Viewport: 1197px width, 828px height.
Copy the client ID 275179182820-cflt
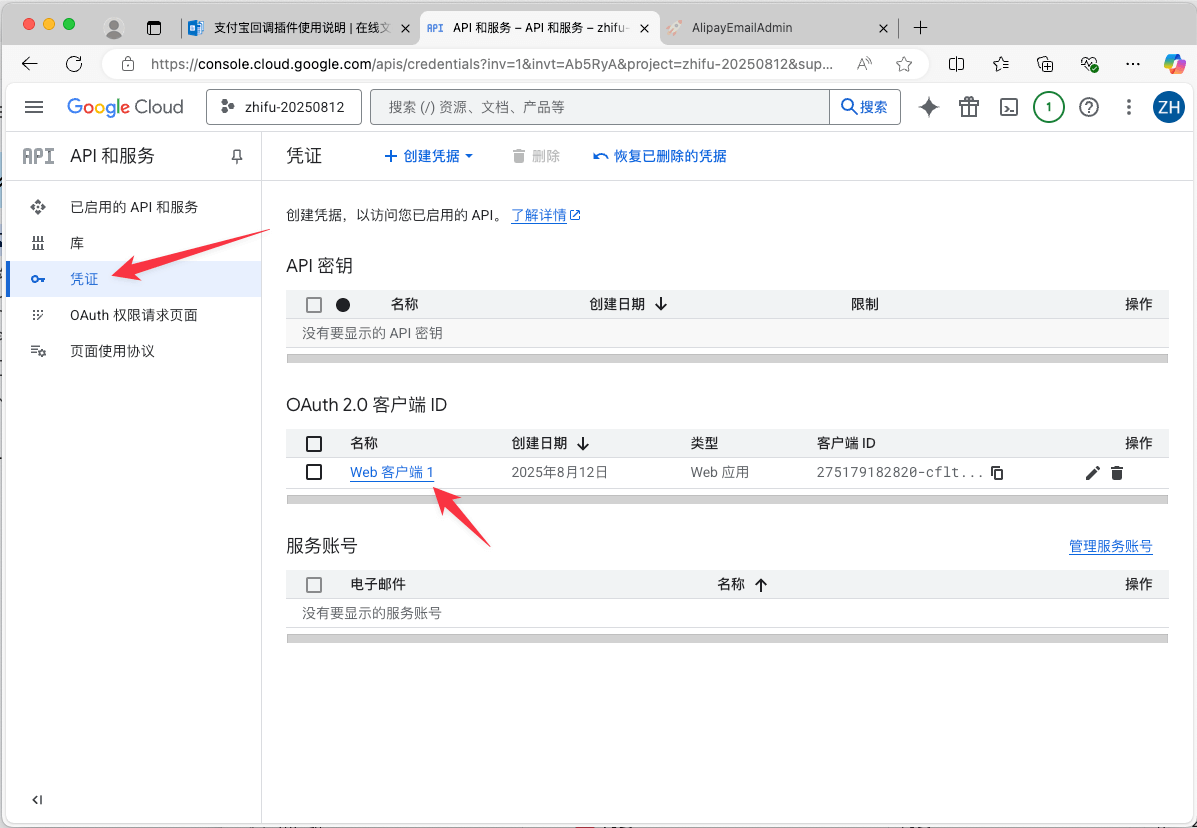coord(997,473)
